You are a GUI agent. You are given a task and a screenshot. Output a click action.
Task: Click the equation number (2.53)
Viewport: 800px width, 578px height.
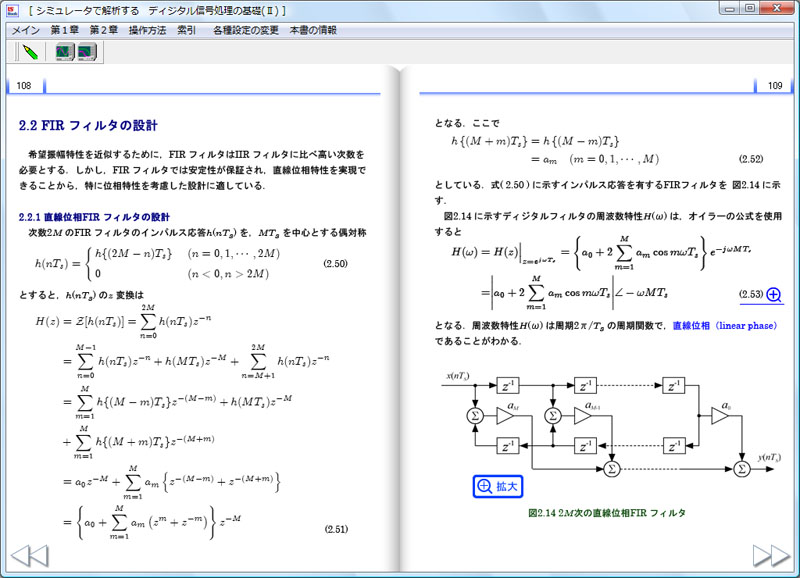coord(751,294)
